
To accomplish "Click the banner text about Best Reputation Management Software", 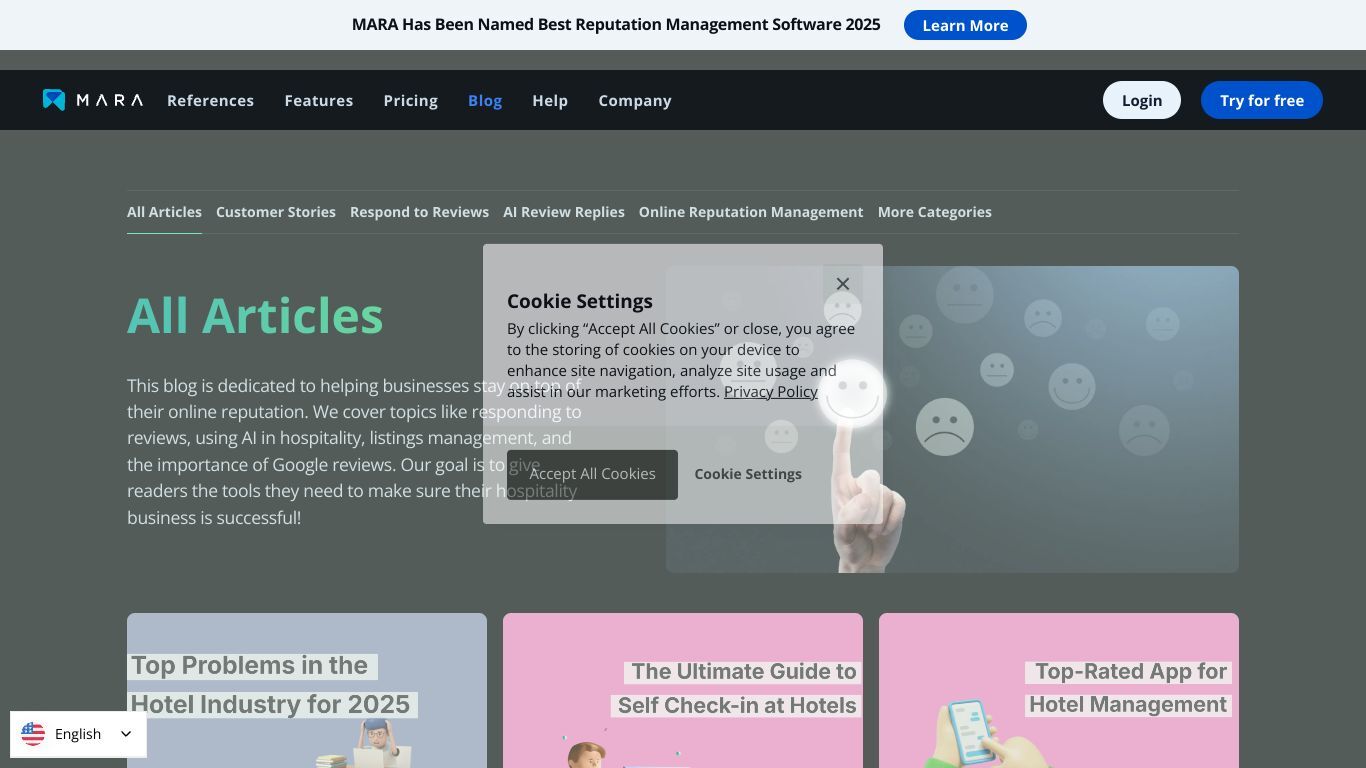I will (x=616, y=25).
